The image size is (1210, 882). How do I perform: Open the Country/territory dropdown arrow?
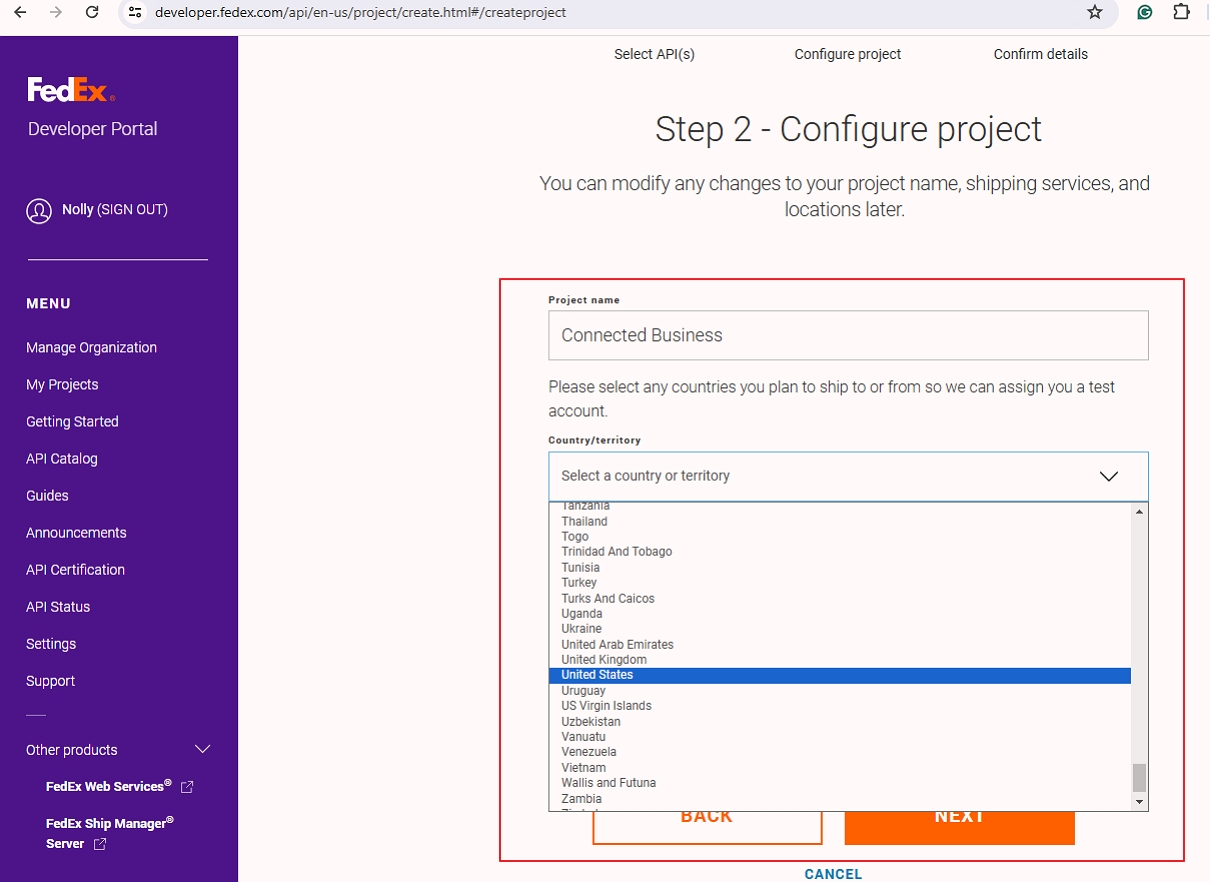tap(1108, 476)
